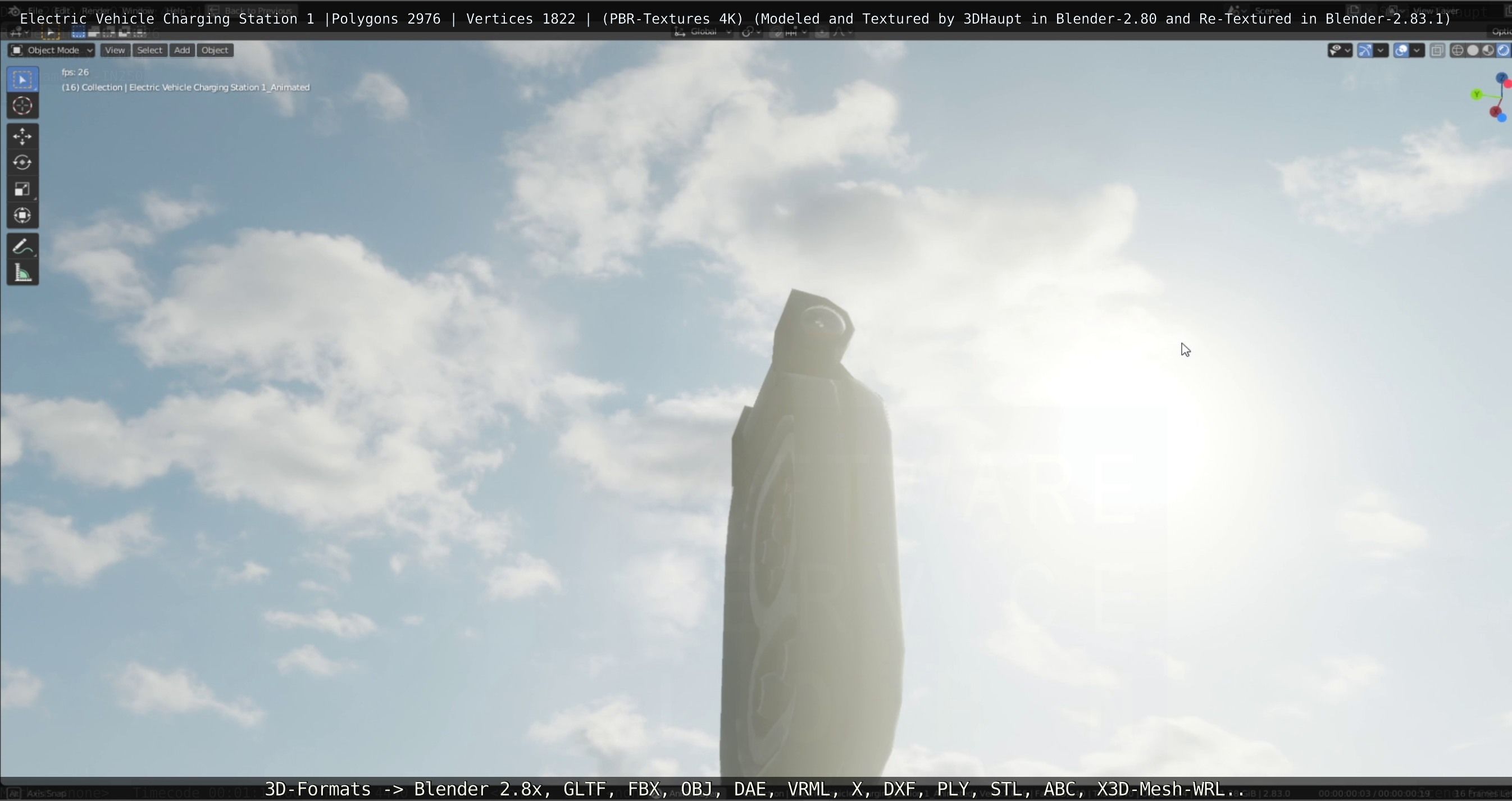
Task: Click the Object menu button
Action: coord(214,51)
